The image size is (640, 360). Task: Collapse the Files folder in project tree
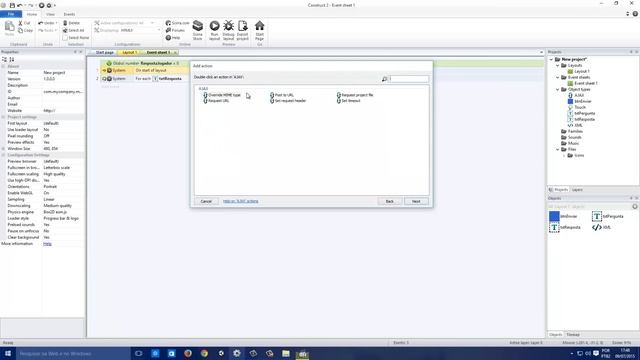tap(558, 149)
